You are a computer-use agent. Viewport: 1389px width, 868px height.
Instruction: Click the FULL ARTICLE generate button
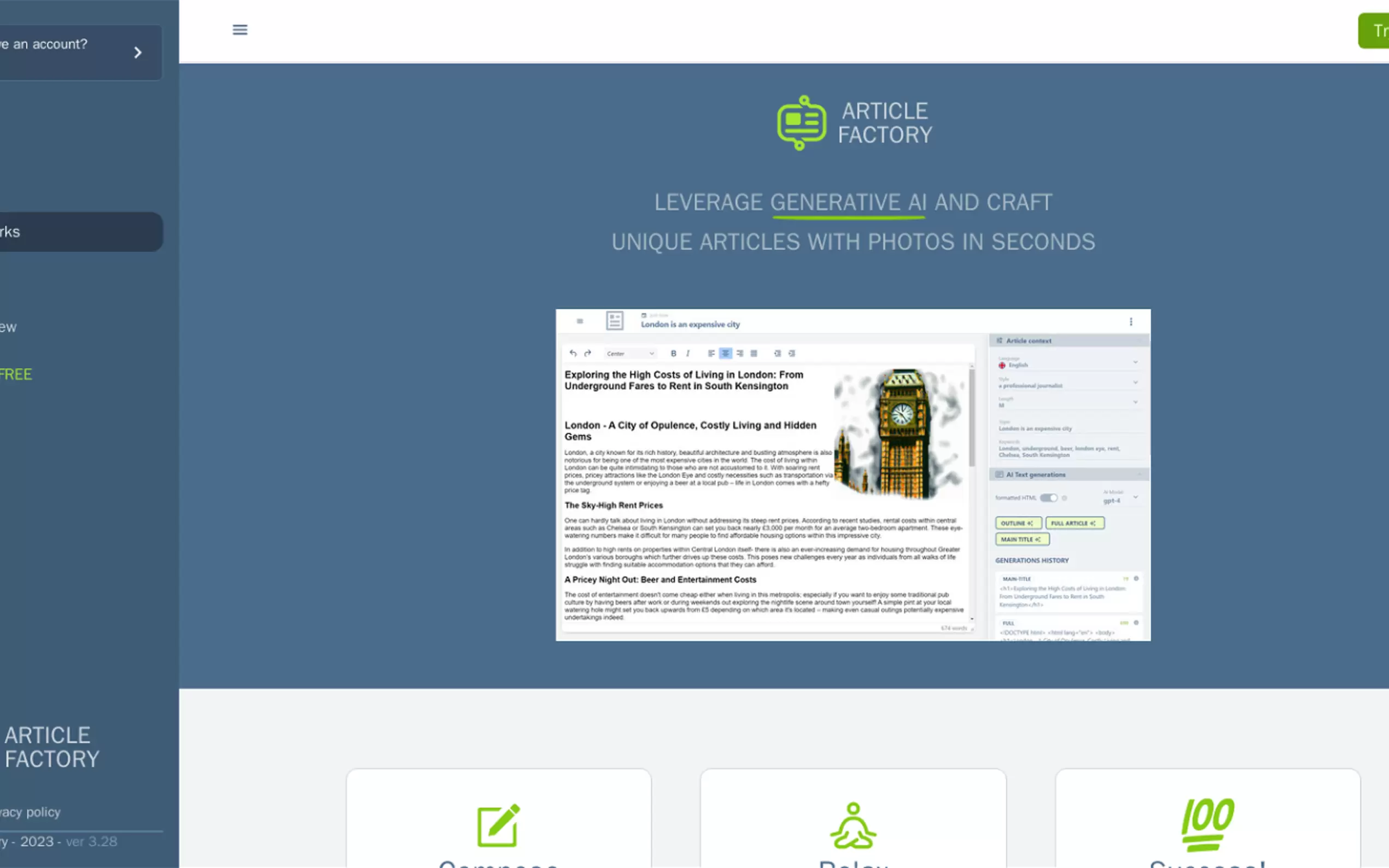coord(1075,523)
